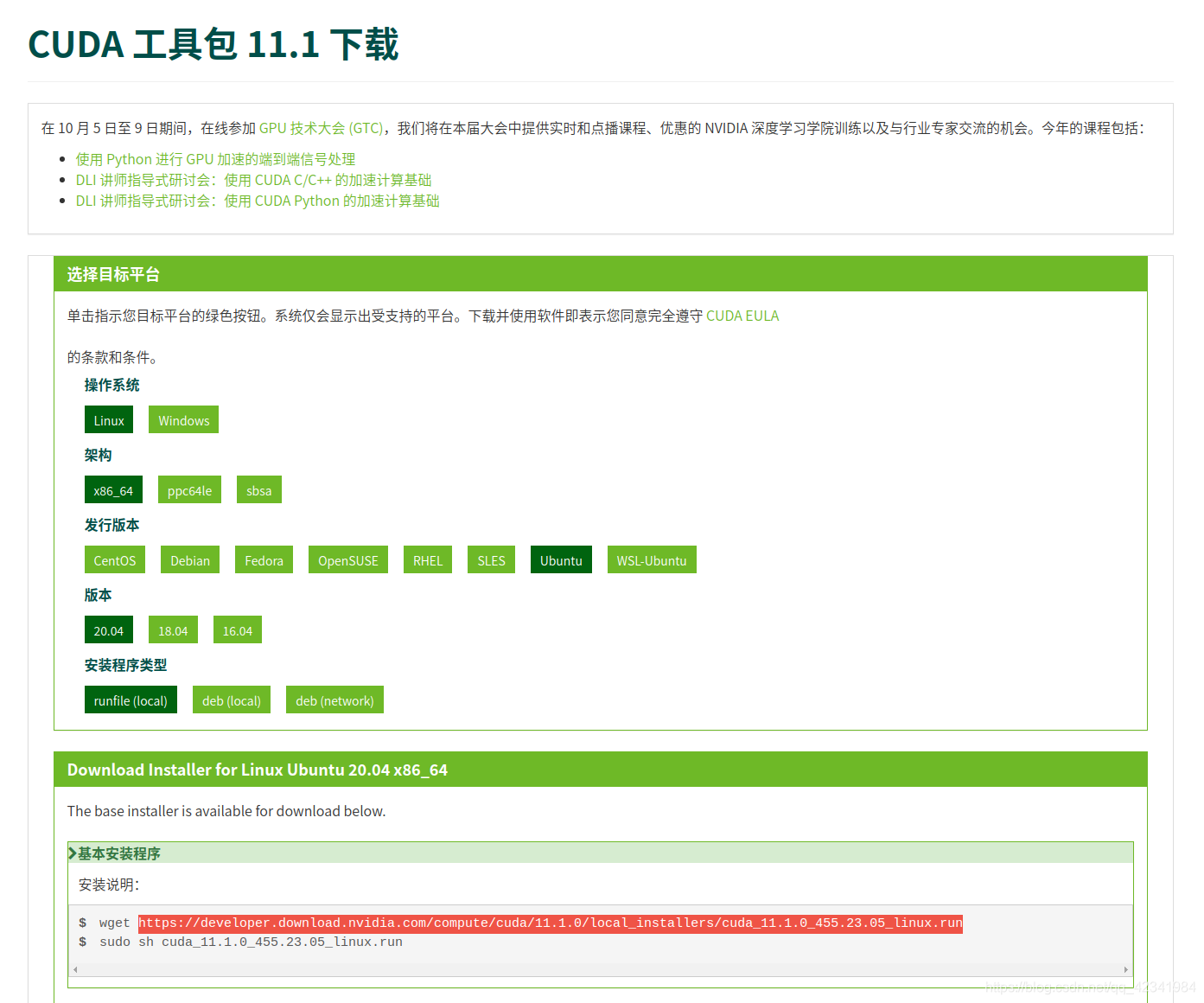
Task: Pick the RHEL distribution
Action: [x=428, y=560]
